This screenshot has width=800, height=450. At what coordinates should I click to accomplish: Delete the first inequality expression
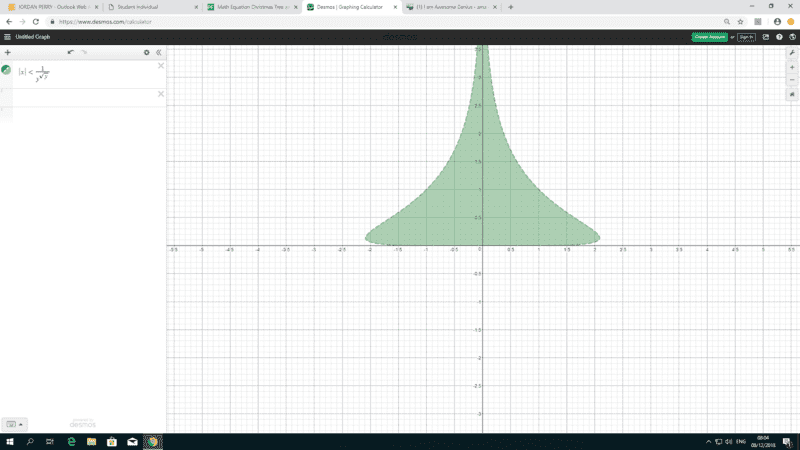point(160,66)
